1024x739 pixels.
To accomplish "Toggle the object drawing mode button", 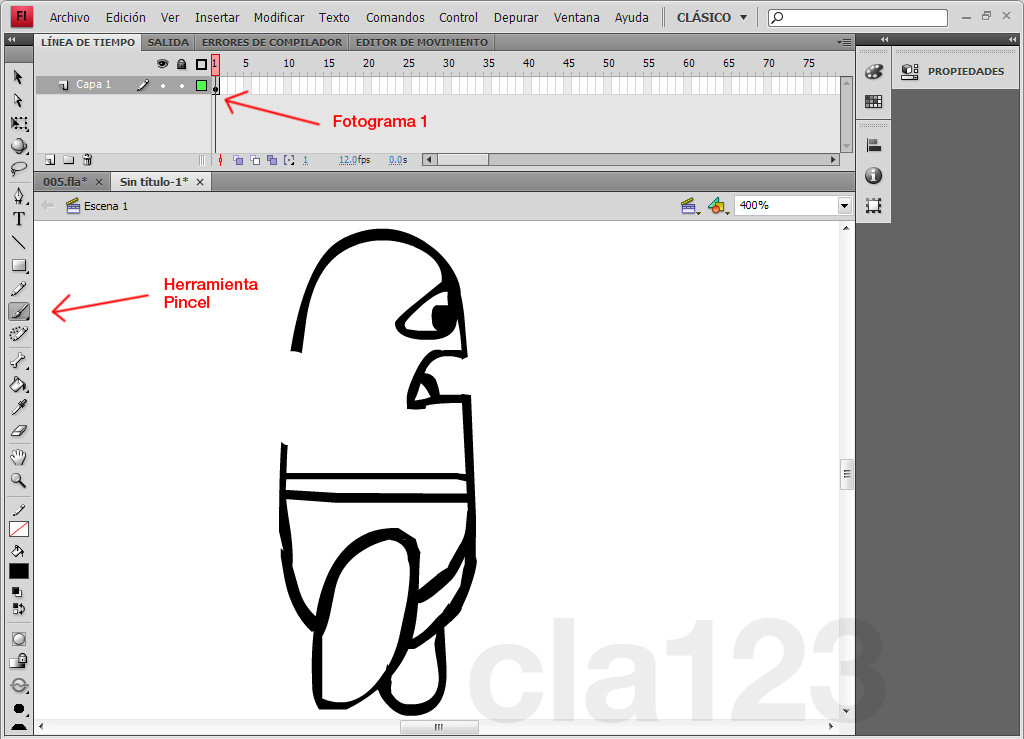I will click(19, 639).
